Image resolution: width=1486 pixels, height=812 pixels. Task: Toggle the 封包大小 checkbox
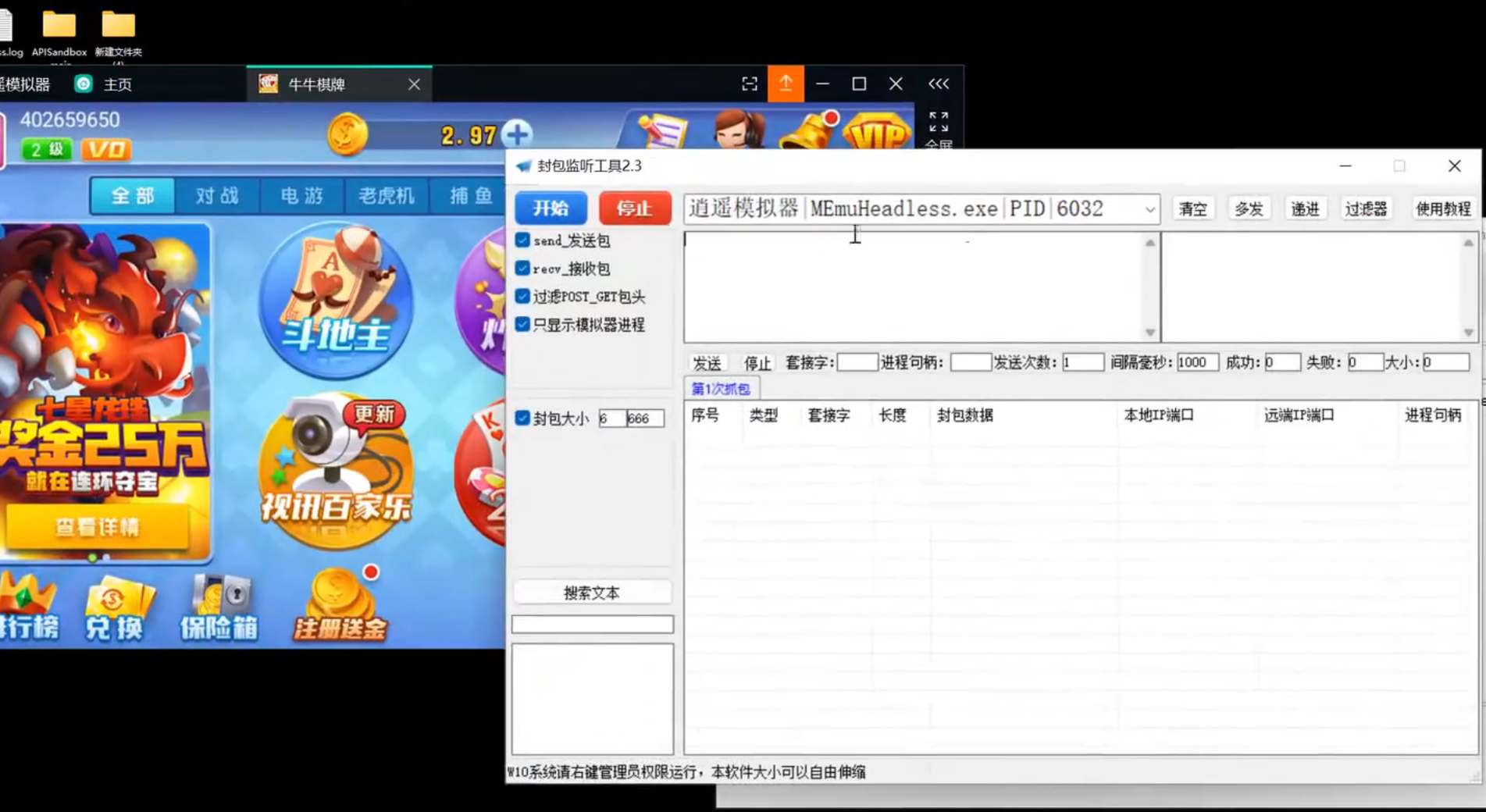(x=522, y=418)
